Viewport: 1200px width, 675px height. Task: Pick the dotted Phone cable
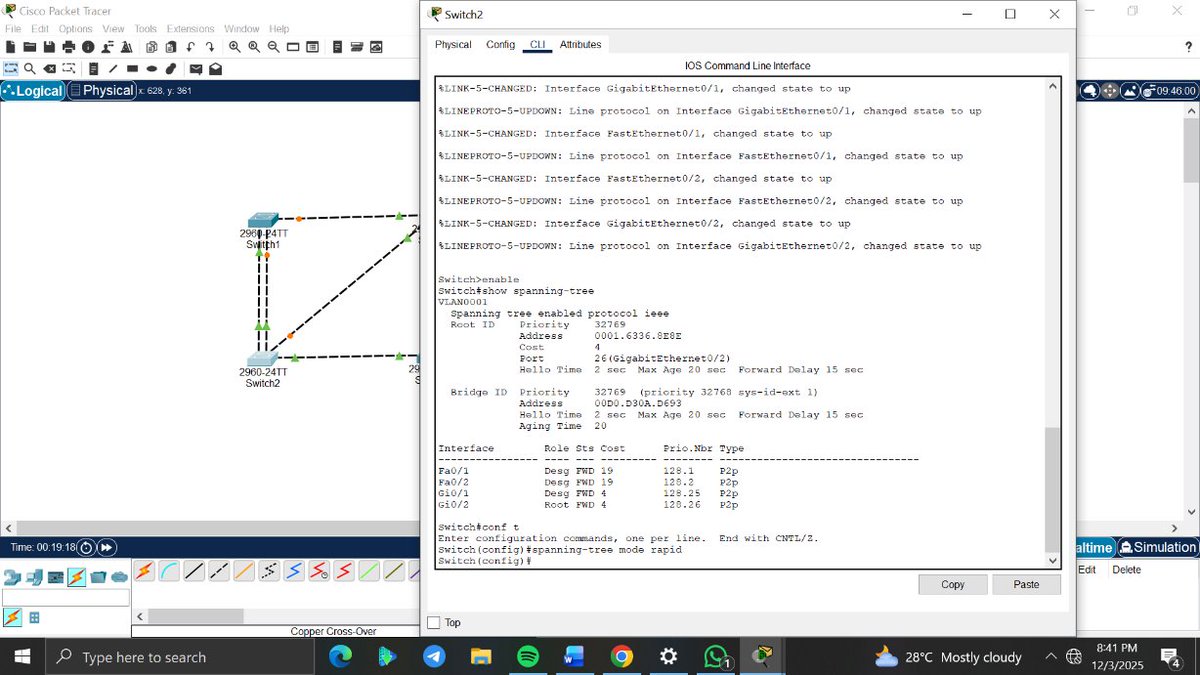(x=269, y=571)
